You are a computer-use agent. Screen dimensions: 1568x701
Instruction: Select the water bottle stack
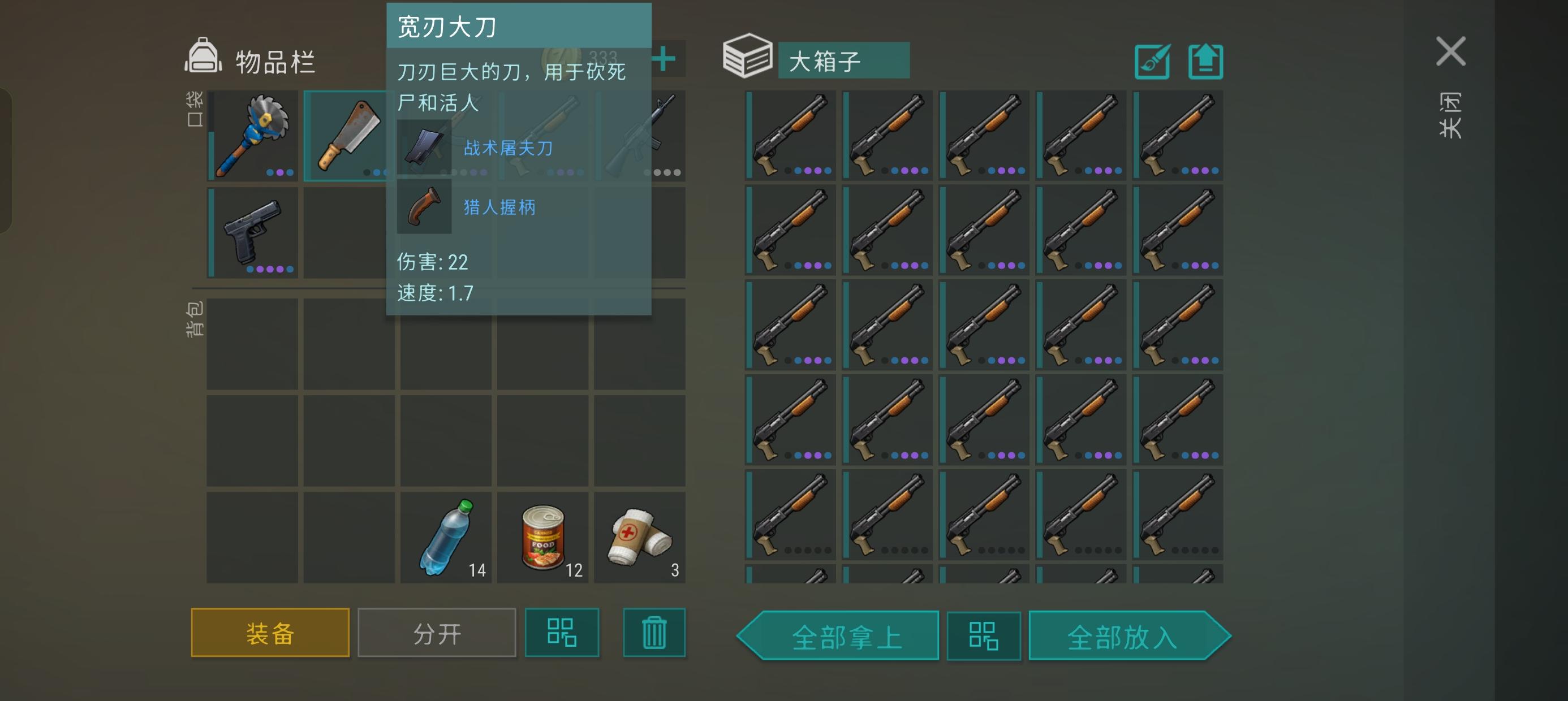(x=446, y=538)
